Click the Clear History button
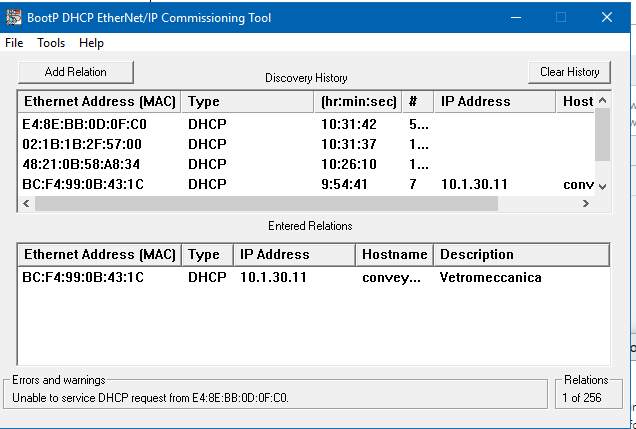The height and width of the screenshot is (429, 636). pyautogui.click(x=569, y=72)
